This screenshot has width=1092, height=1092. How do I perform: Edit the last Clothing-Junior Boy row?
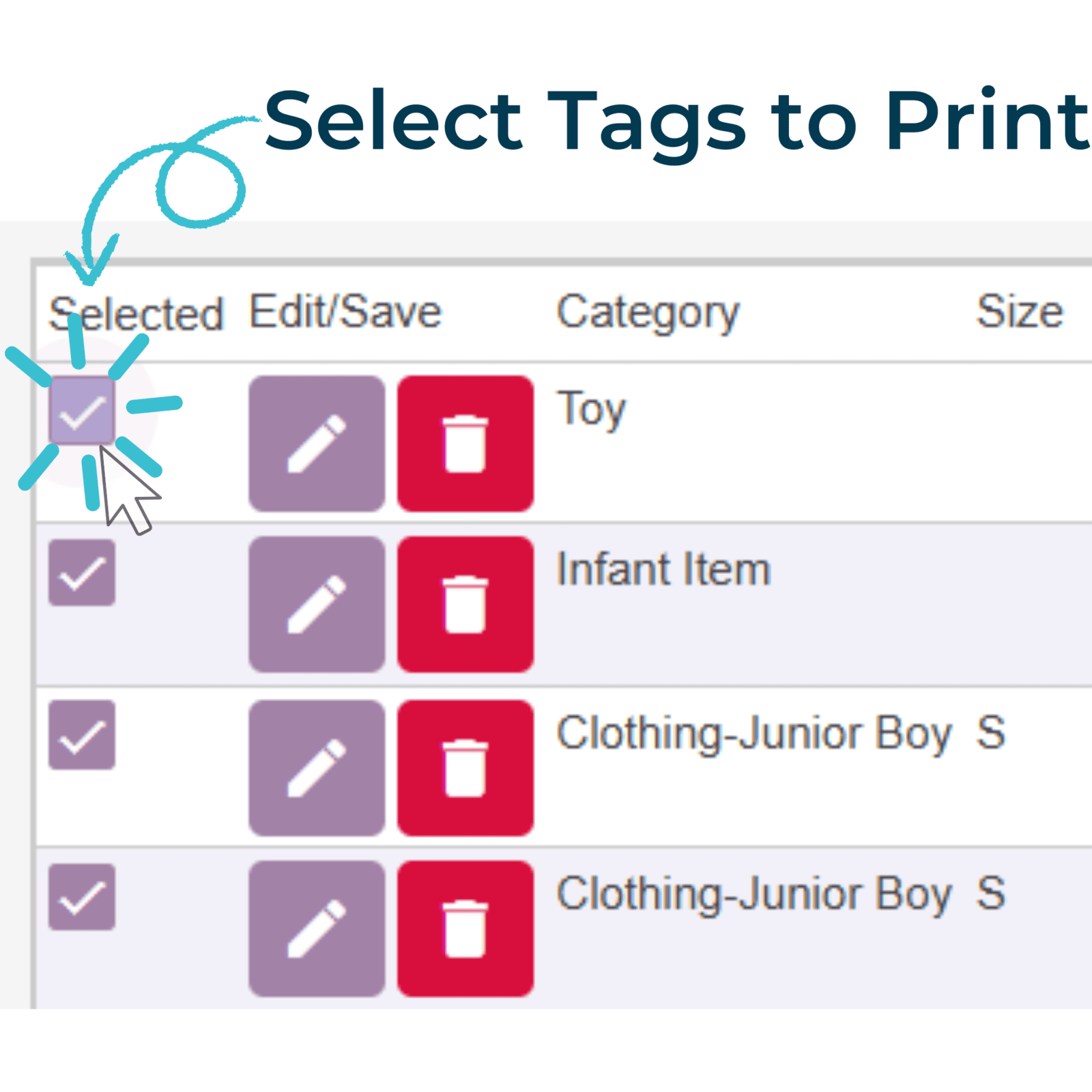tap(317, 928)
